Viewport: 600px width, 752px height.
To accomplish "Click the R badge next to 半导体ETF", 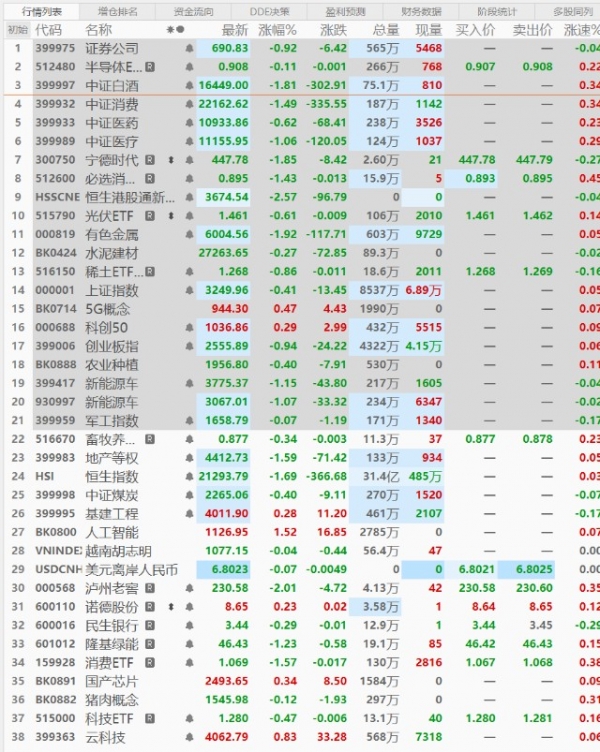I will (151, 67).
